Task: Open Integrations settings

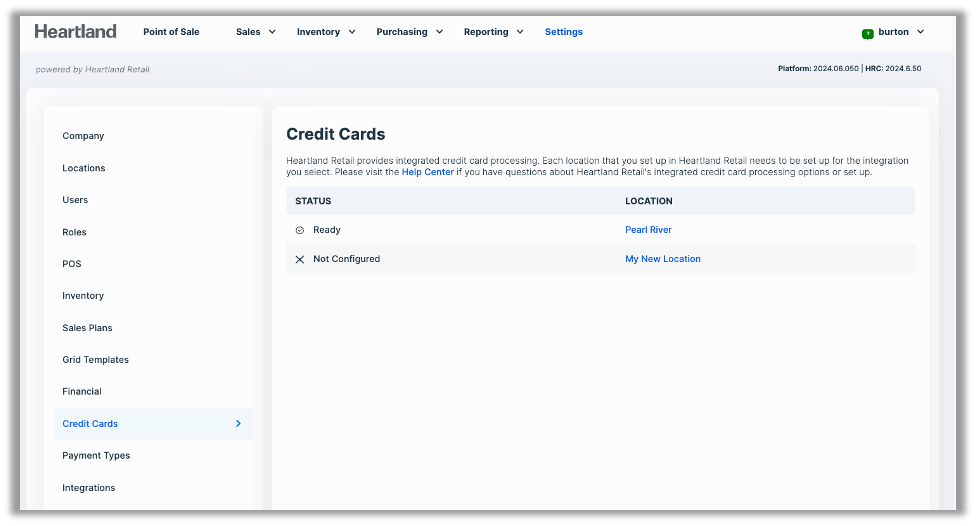Action: tap(89, 488)
